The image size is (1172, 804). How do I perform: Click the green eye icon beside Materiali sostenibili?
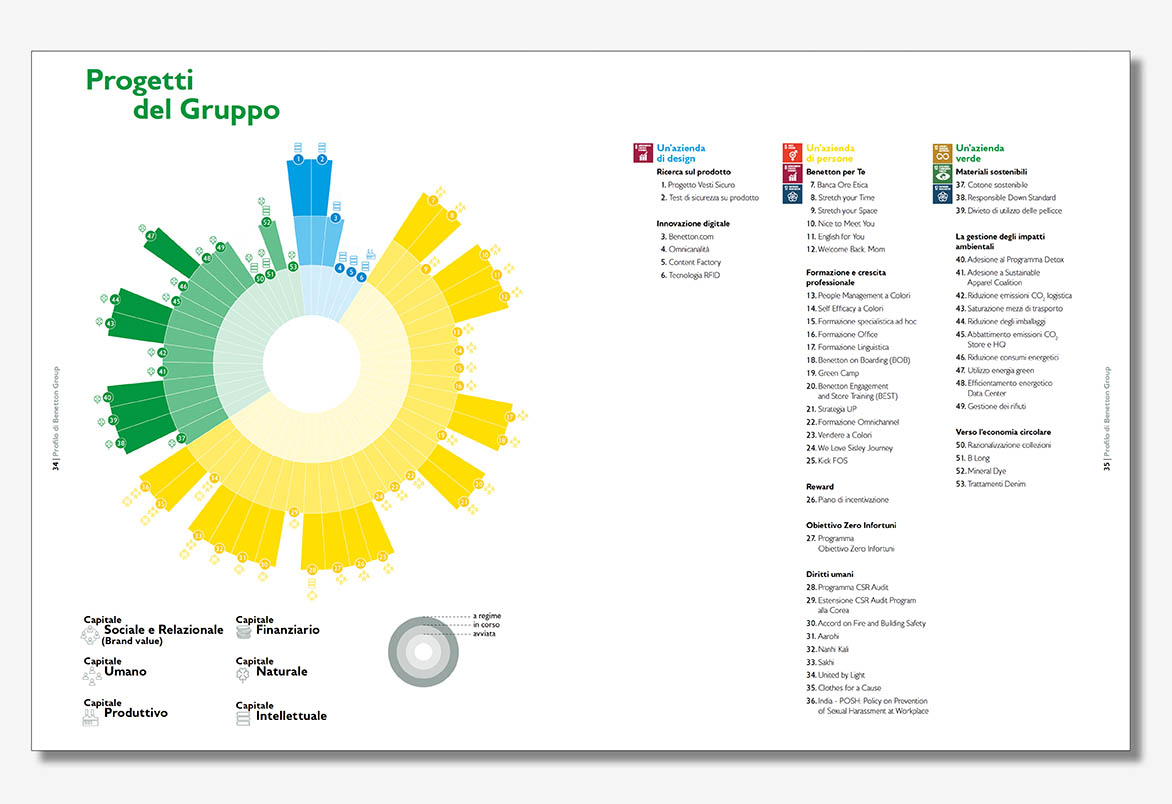coord(942,173)
